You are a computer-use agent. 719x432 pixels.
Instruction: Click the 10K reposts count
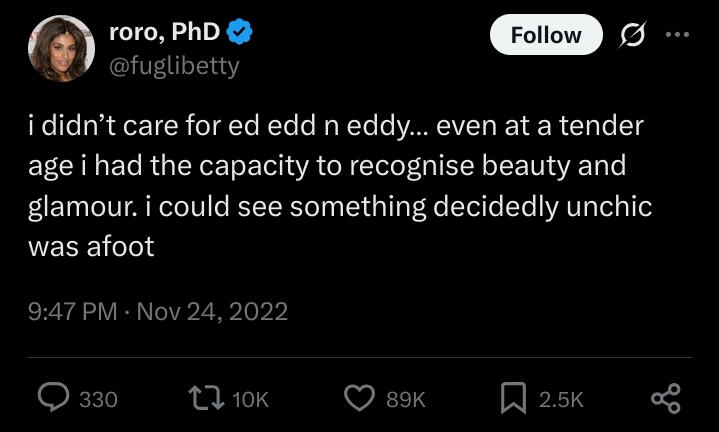pos(250,399)
